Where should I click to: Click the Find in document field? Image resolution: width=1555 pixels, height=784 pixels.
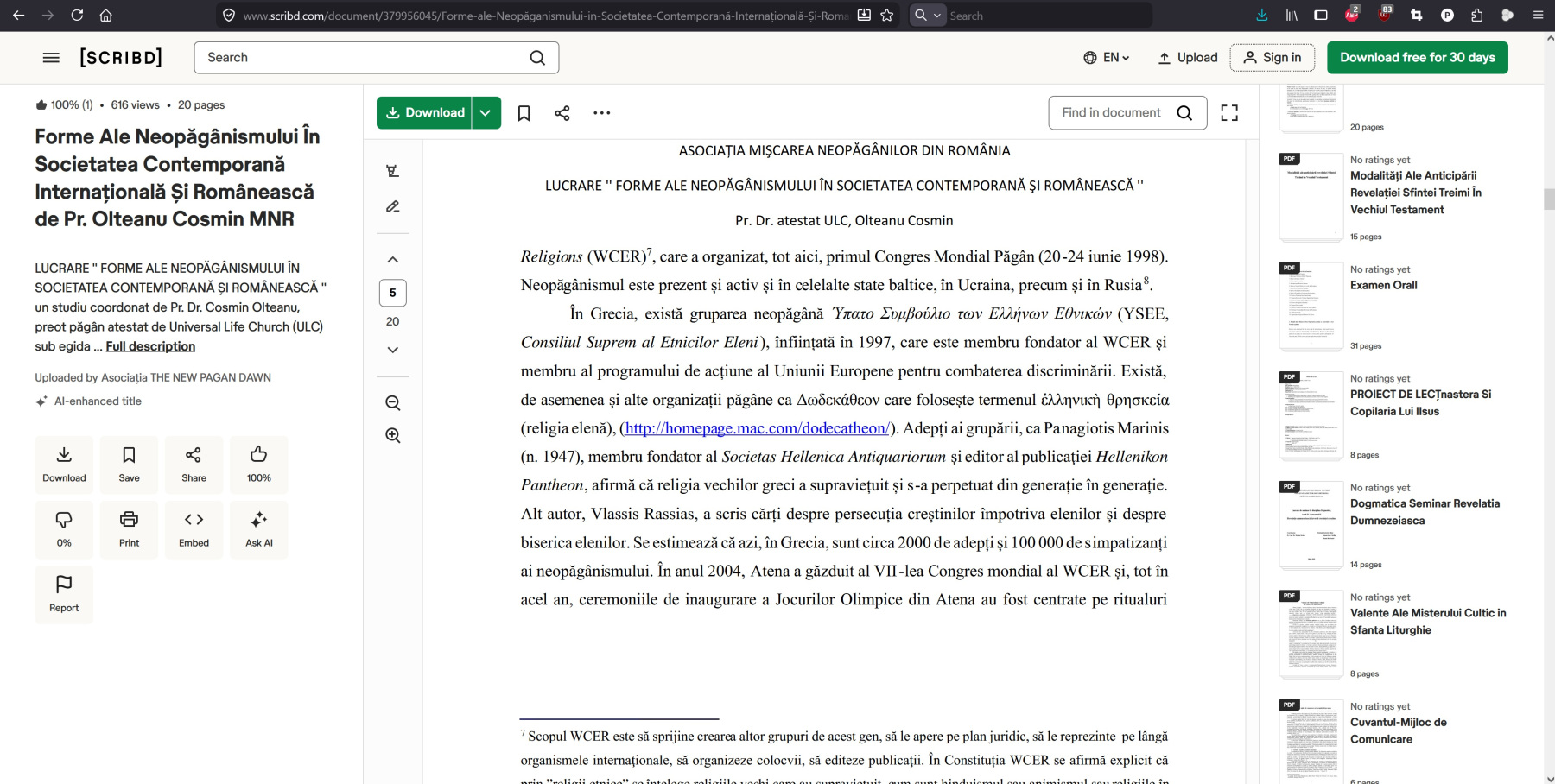tap(1112, 113)
